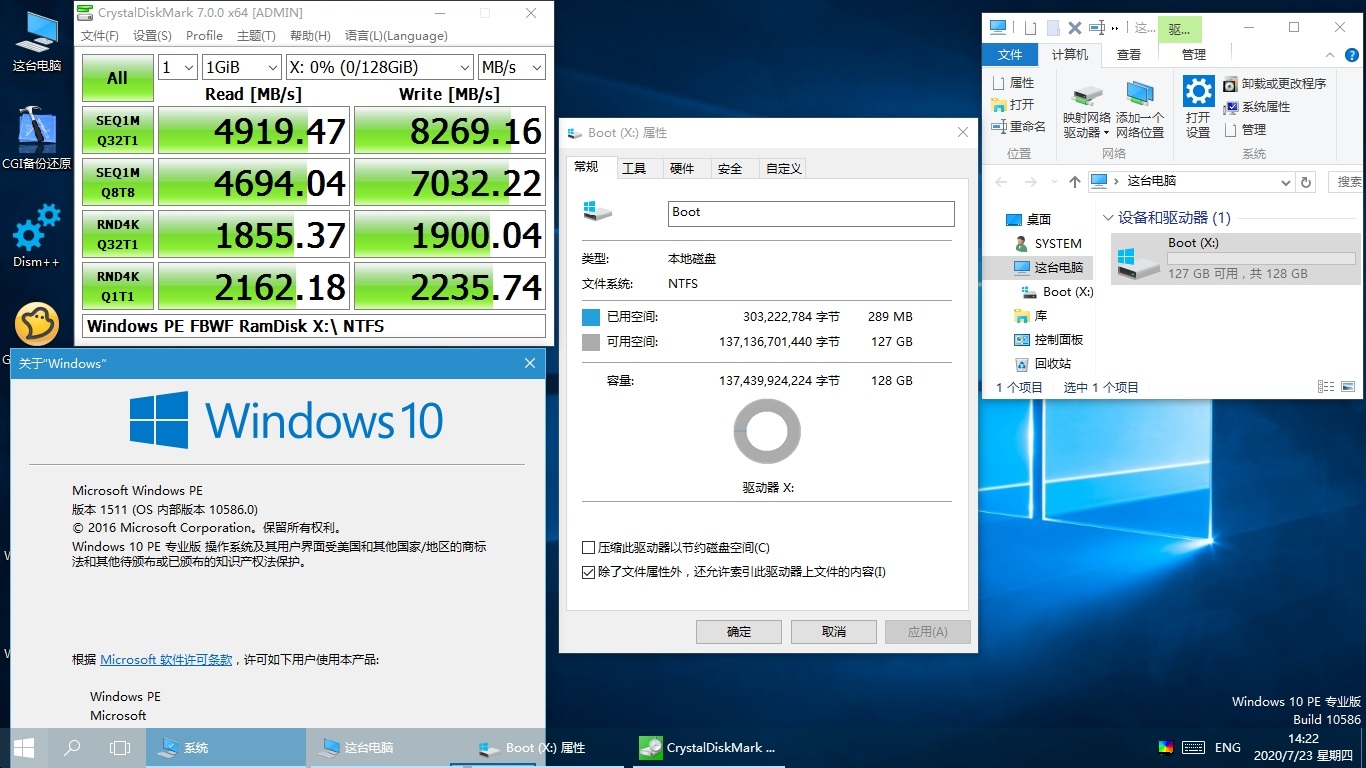Click the Explorer help question mark icon
Image resolution: width=1366 pixels, height=768 pixels.
pyautogui.click(x=1351, y=55)
